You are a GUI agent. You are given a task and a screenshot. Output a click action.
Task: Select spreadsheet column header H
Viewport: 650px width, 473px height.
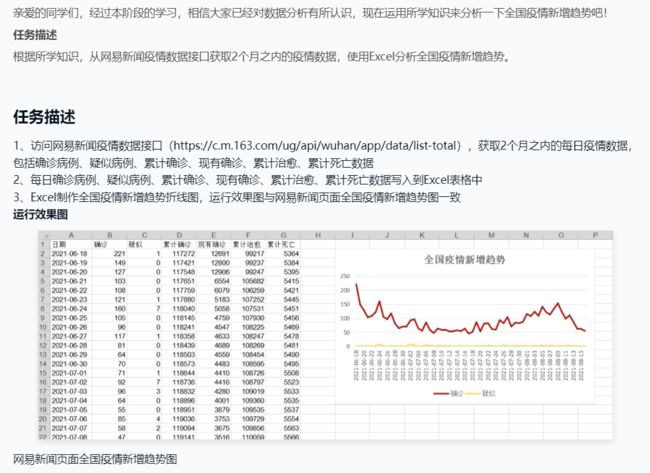tap(318, 235)
